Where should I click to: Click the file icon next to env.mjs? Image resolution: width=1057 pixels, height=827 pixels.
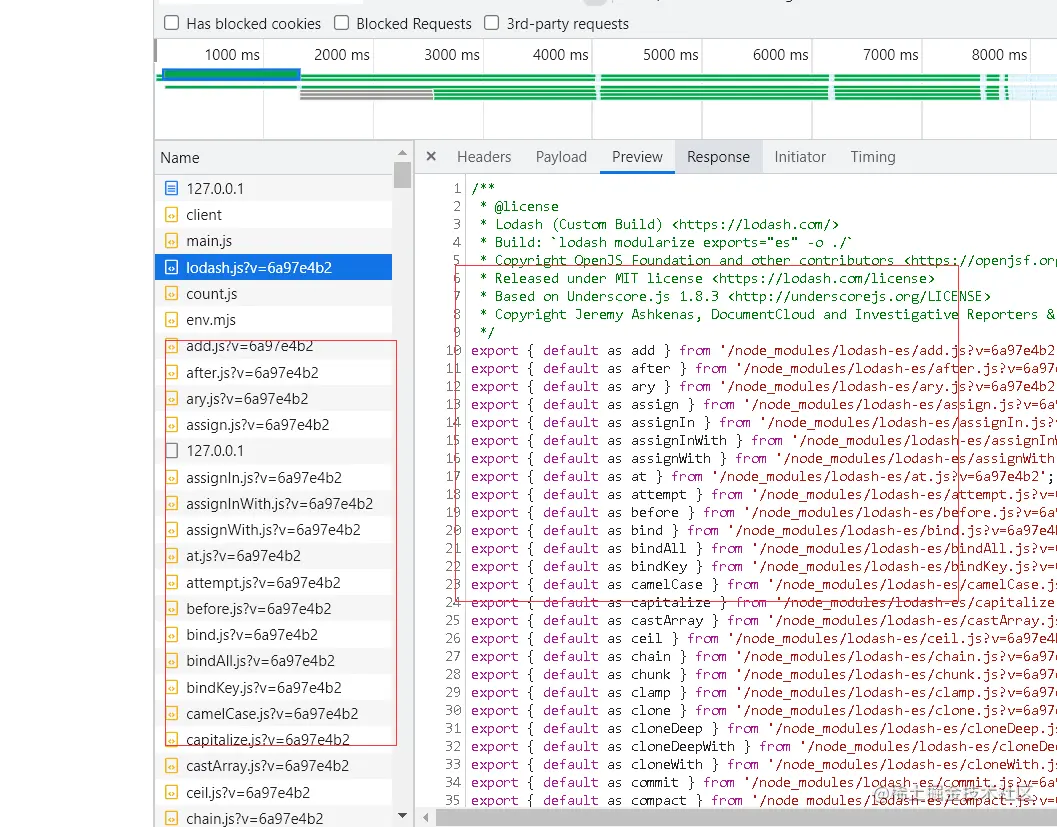click(171, 320)
